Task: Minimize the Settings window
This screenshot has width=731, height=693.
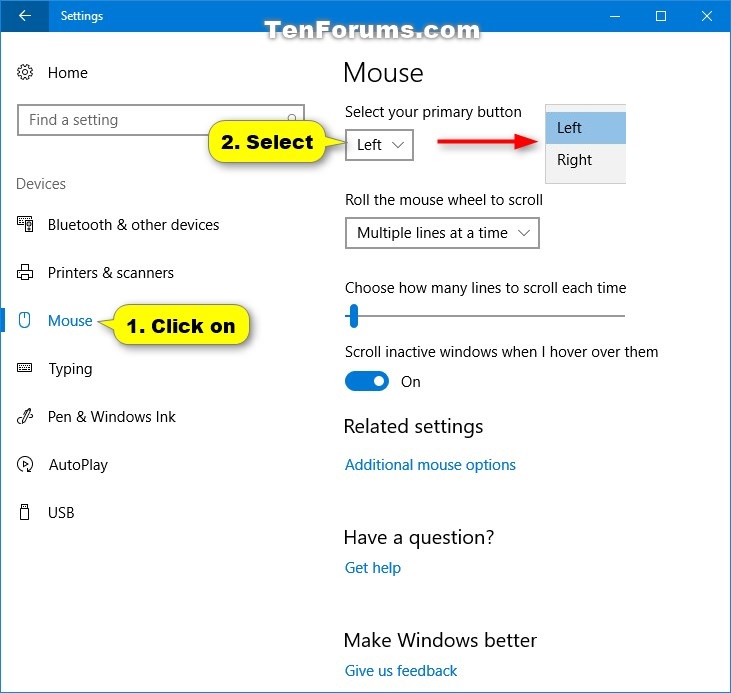Action: pos(615,16)
